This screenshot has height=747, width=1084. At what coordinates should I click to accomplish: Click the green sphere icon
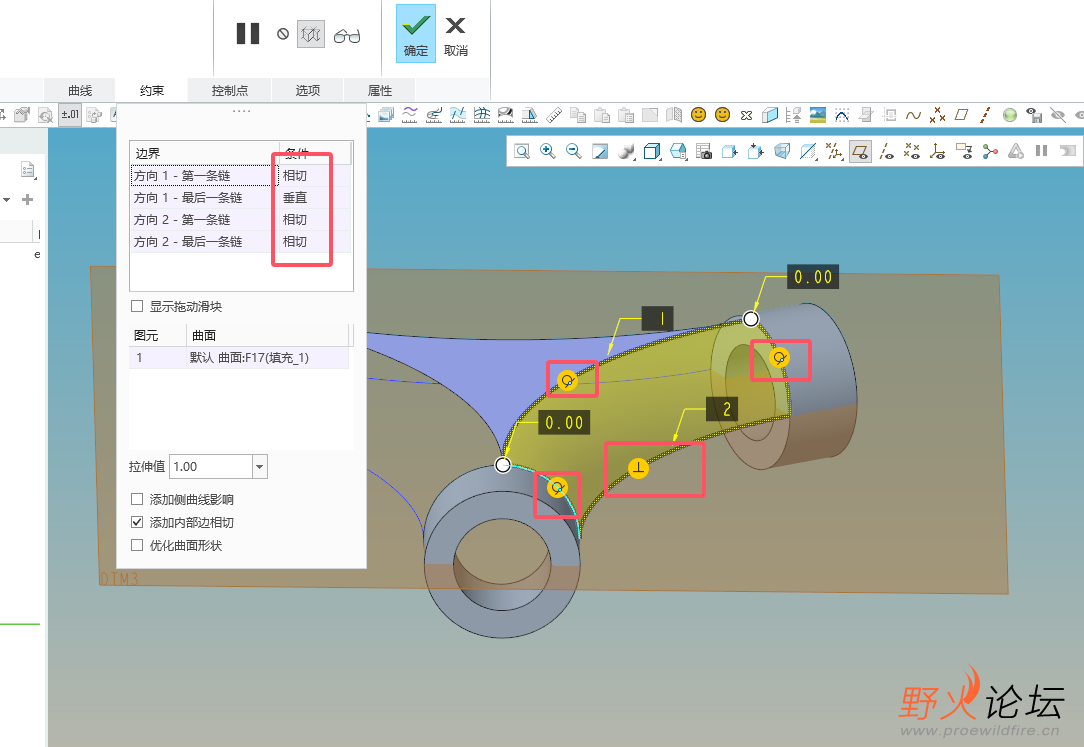1009,115
